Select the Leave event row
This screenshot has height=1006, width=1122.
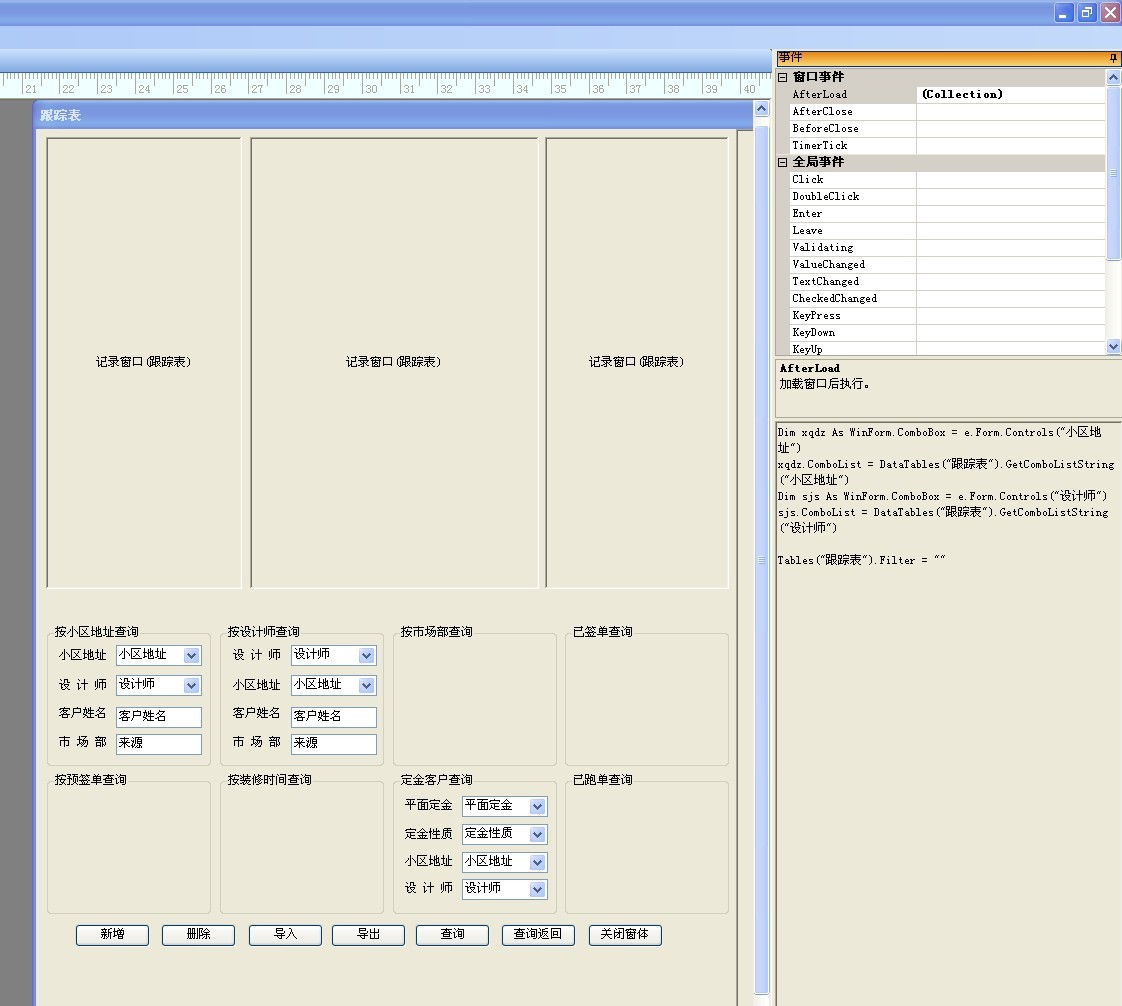[947, 231]
